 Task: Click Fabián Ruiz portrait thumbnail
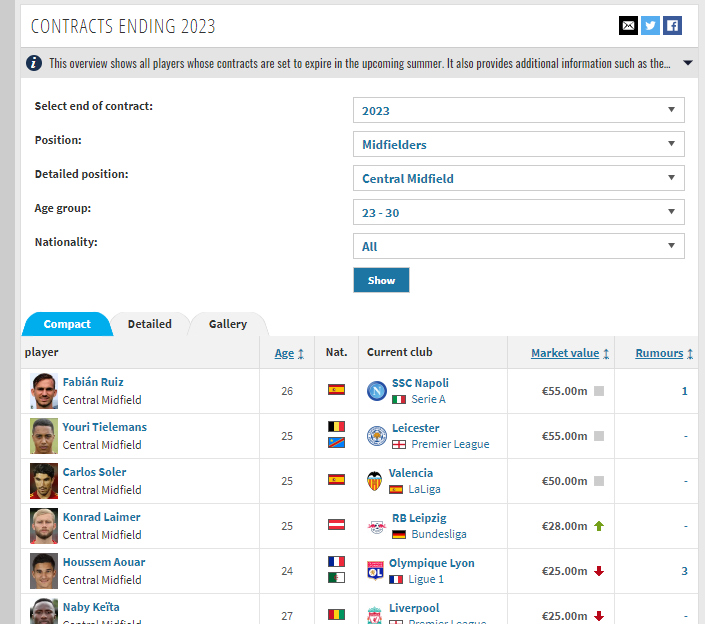(x=44, y=391)
